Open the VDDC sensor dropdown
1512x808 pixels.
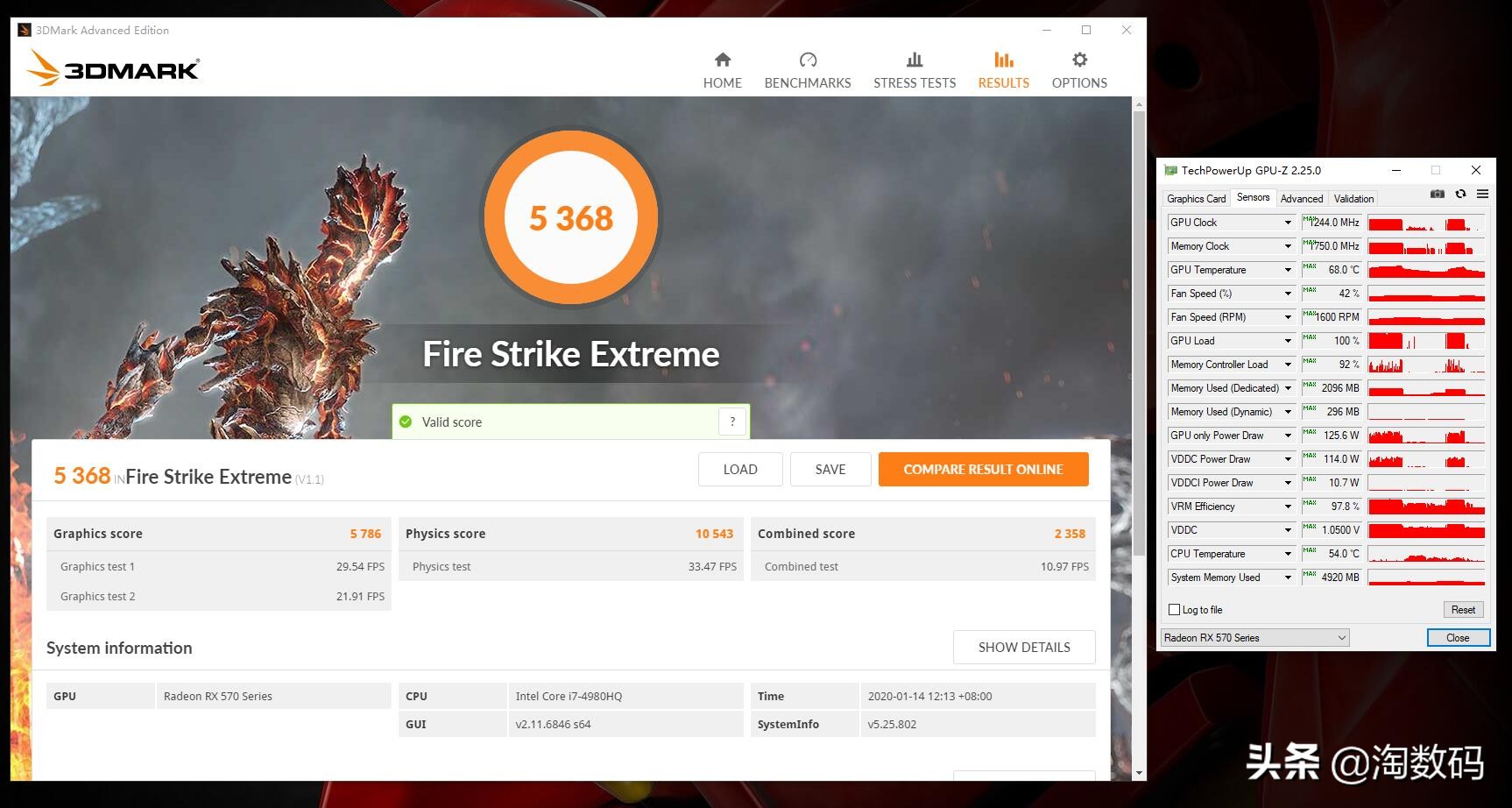coord(1288,530)
